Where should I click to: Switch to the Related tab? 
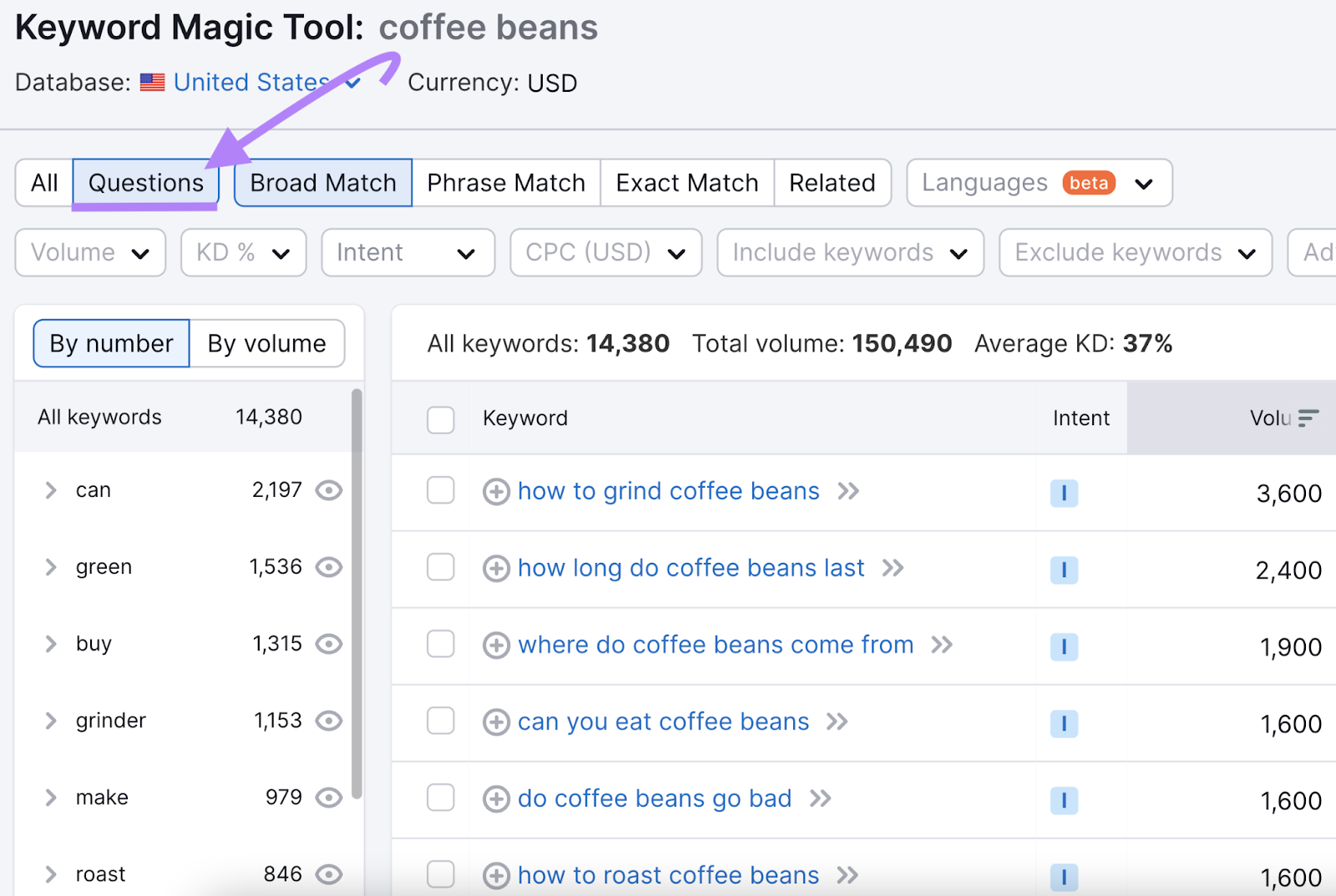[x=832, y=182]
